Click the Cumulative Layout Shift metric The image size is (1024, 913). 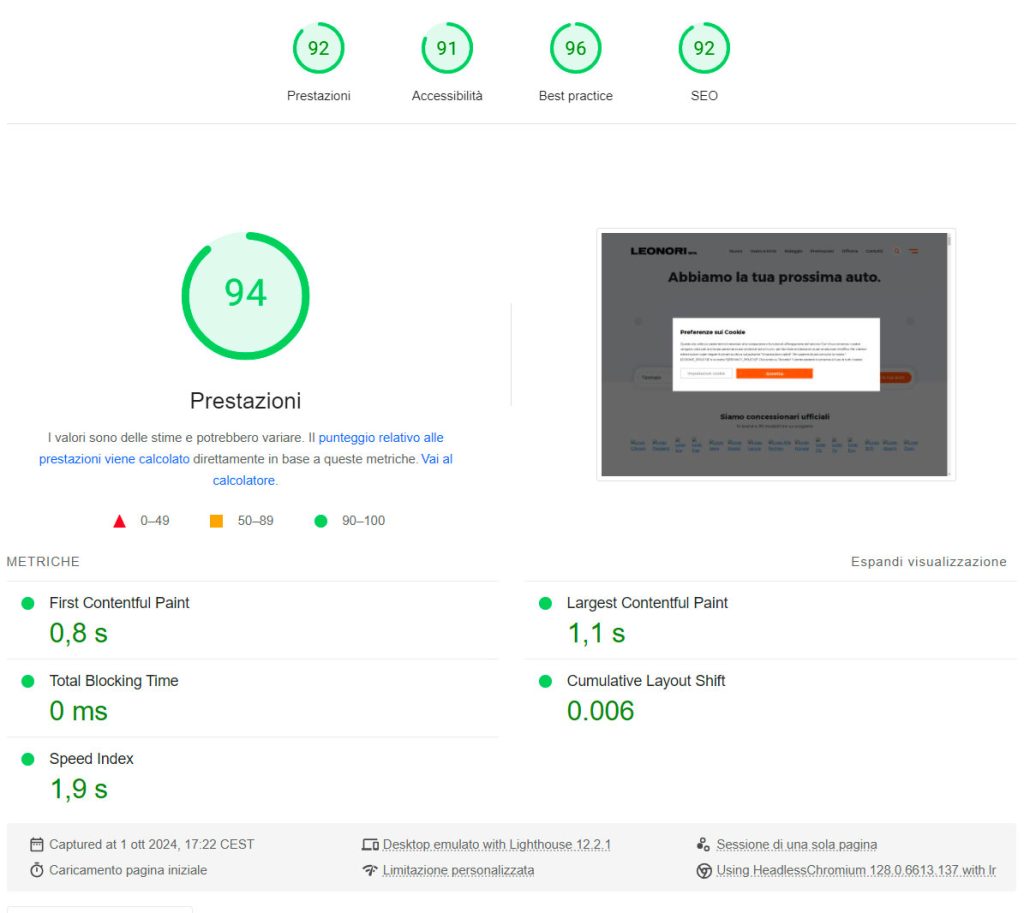pos(646,681)
